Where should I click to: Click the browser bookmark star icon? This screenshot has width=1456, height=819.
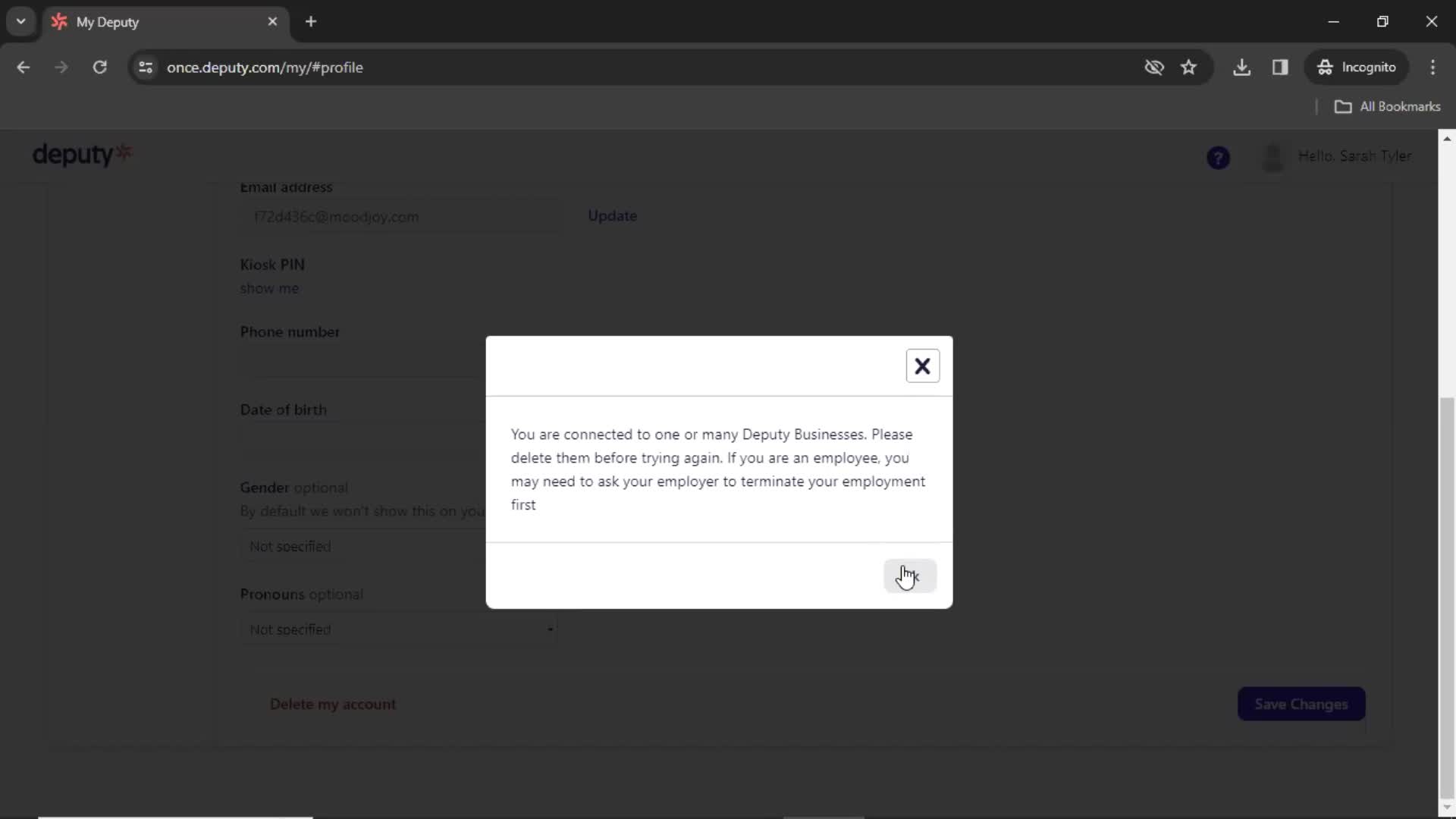(1191, 67)
